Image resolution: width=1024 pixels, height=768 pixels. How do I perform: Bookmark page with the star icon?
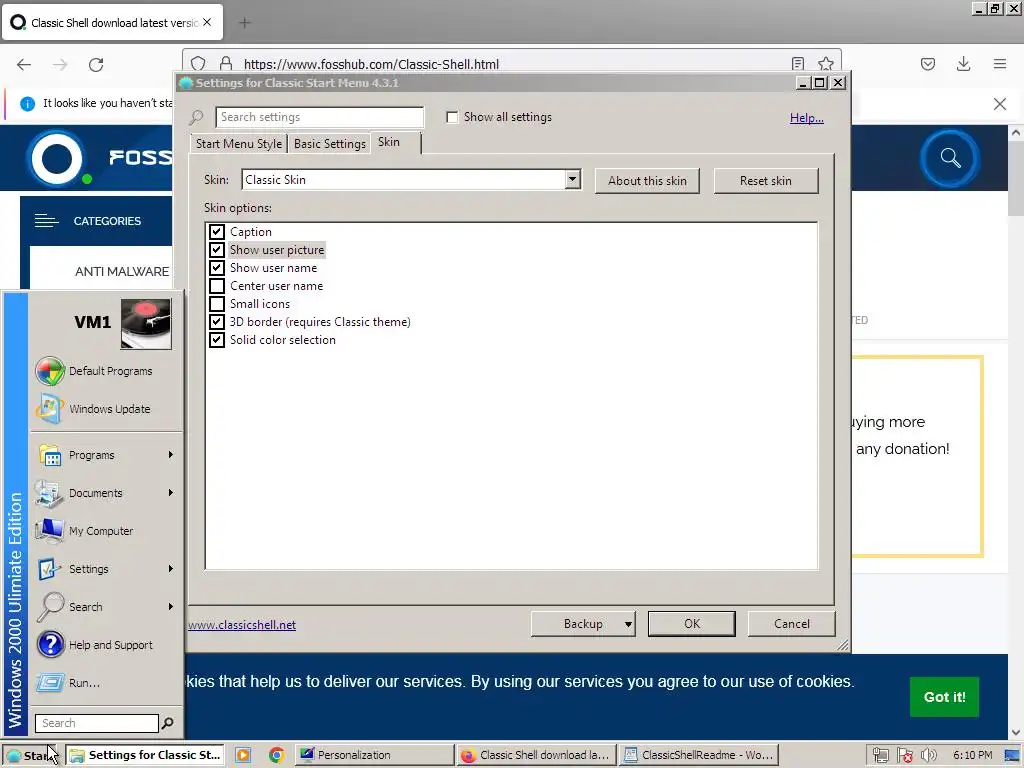[x=825, y=64]
